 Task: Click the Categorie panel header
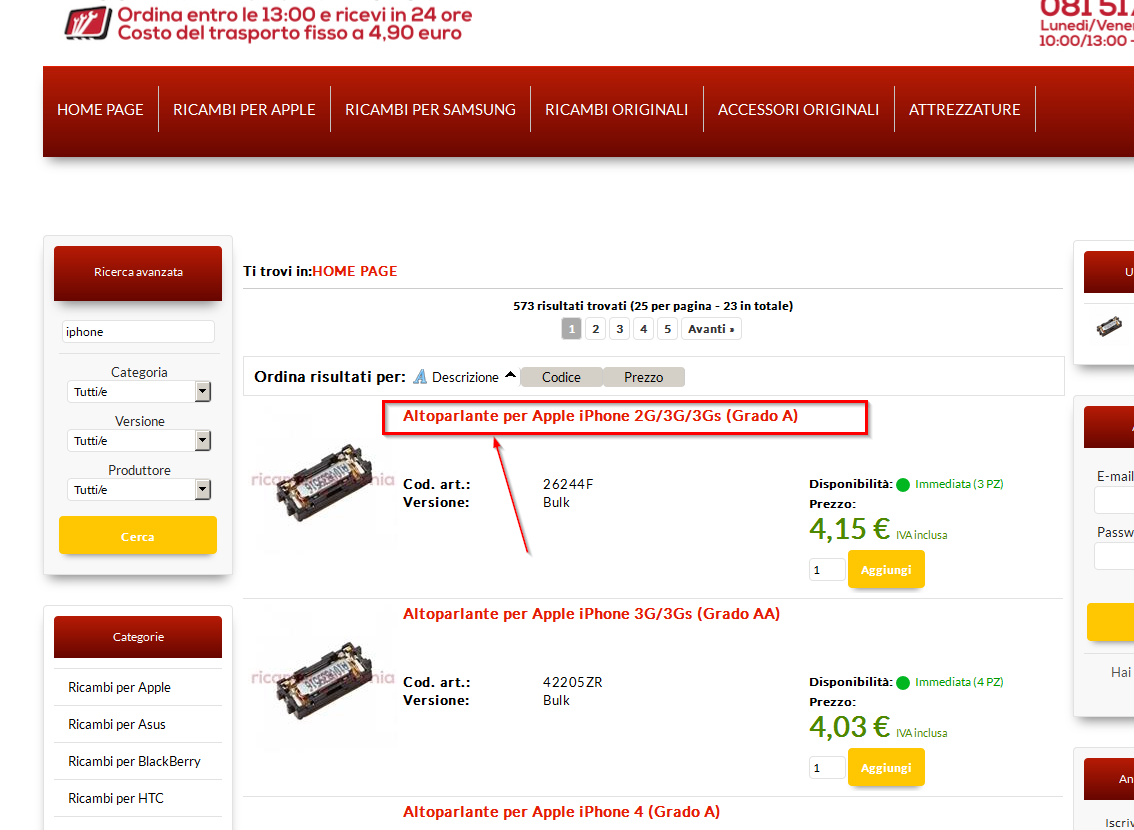(x=138, y=637)
